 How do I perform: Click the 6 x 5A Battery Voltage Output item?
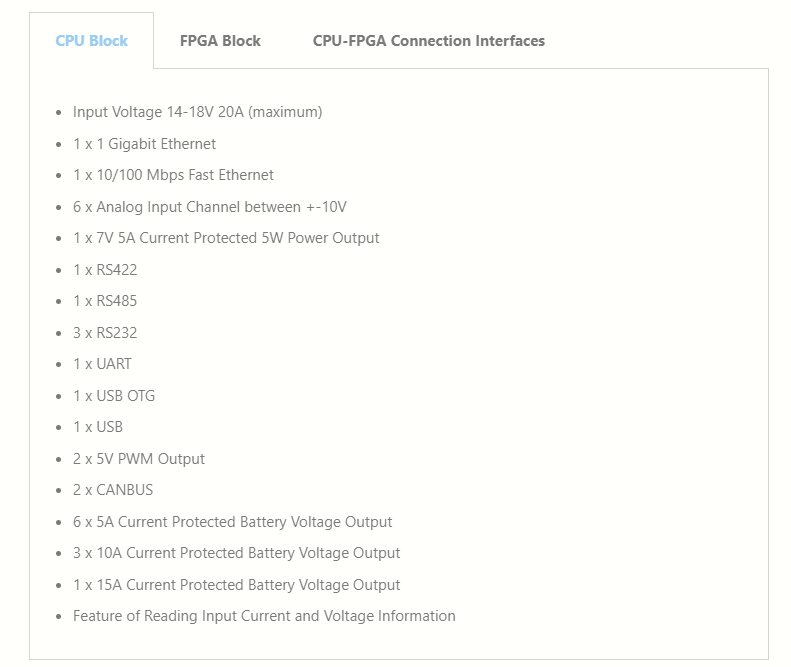[x=232, y=522]
